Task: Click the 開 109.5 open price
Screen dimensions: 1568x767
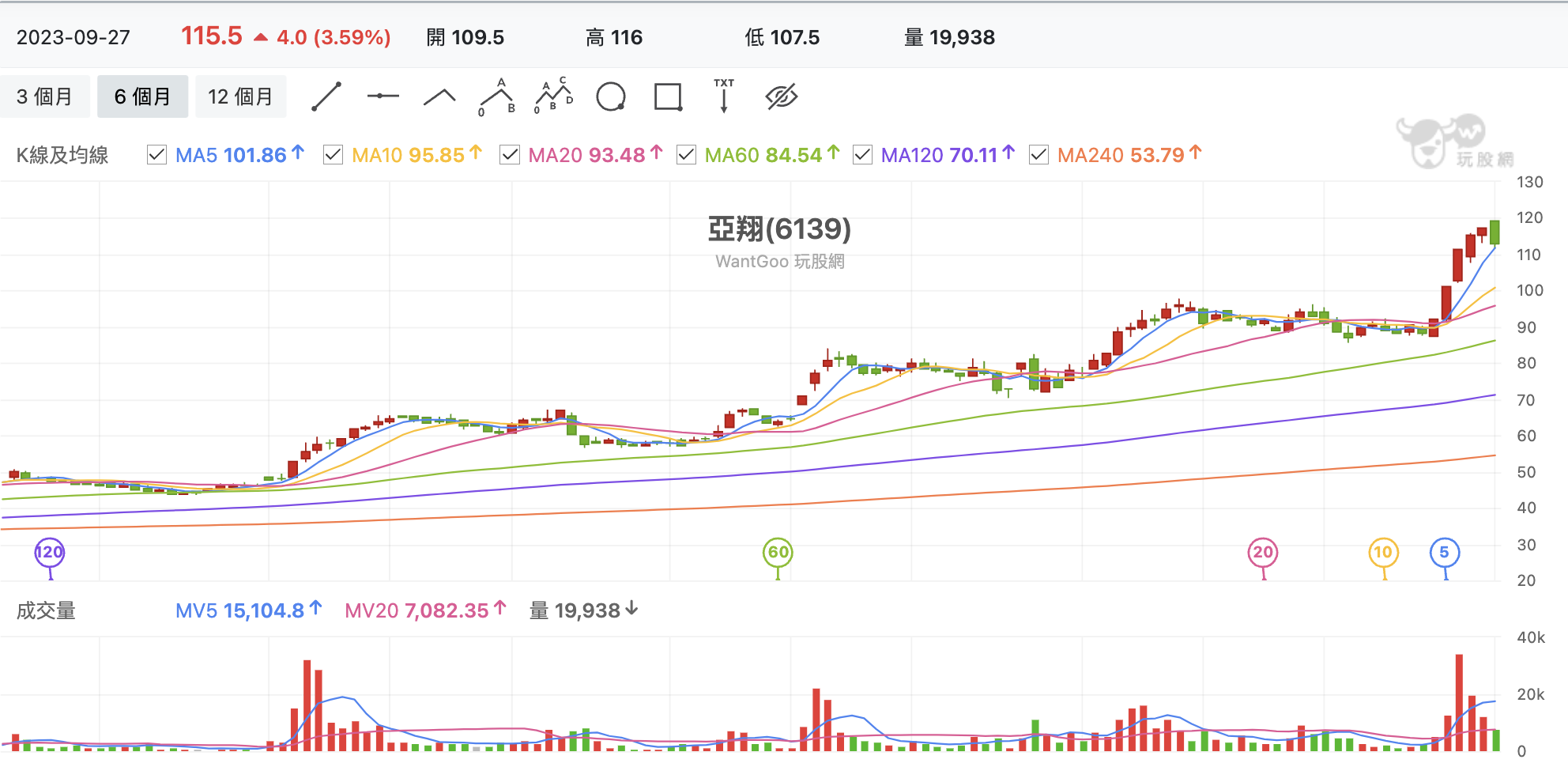Action: pyautogui.click(x=465, y=37)
